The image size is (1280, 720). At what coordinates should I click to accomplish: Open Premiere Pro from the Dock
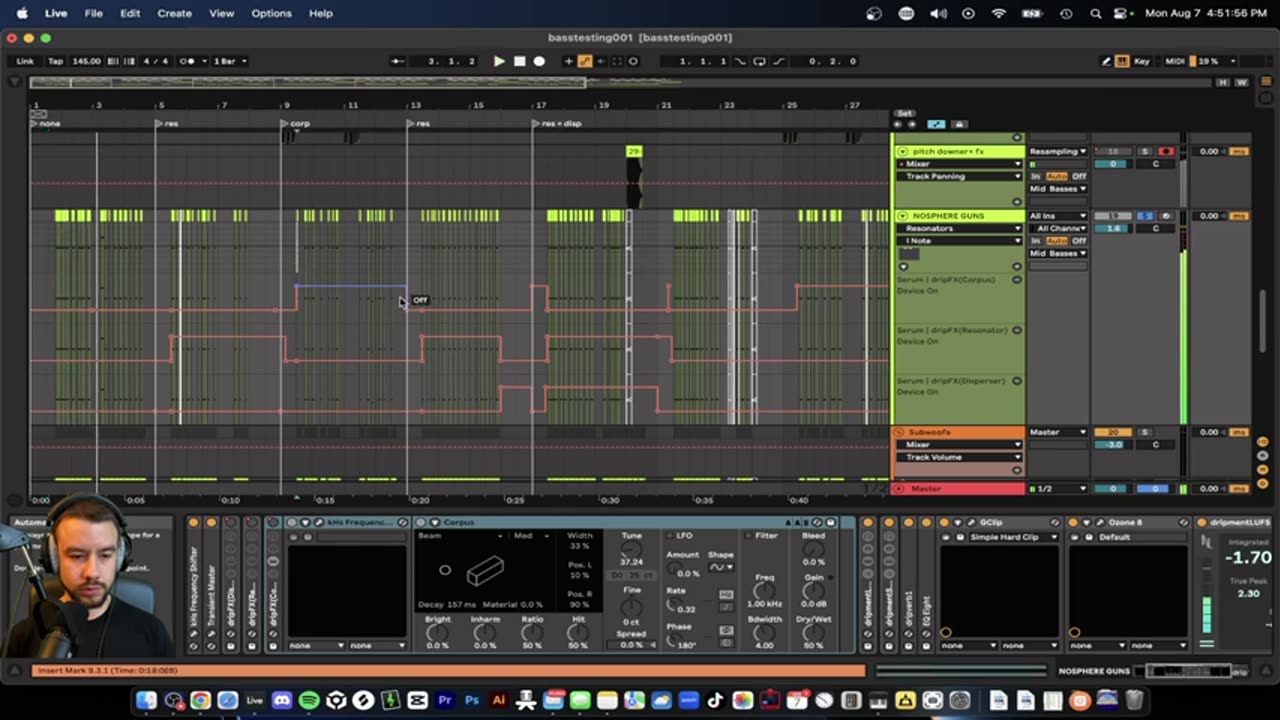445,701
